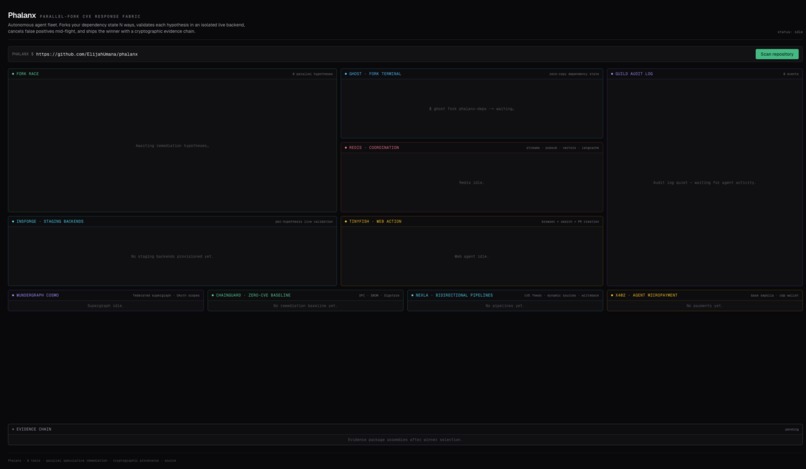Click the green dot beside FORK RACE

pos(13,74)
